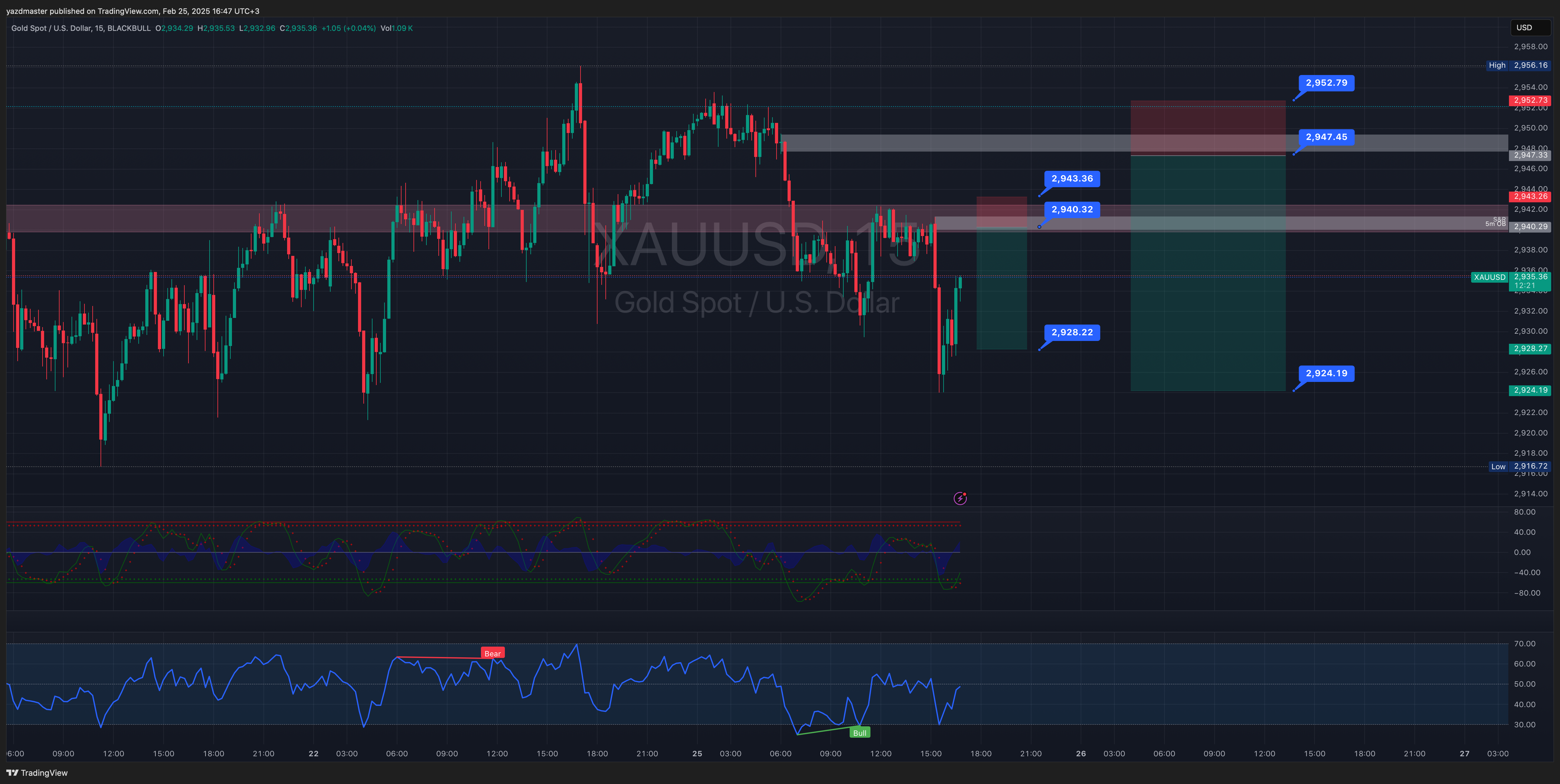
Task: Click the 5m OB zone text label
Action: pos(1495,224)
